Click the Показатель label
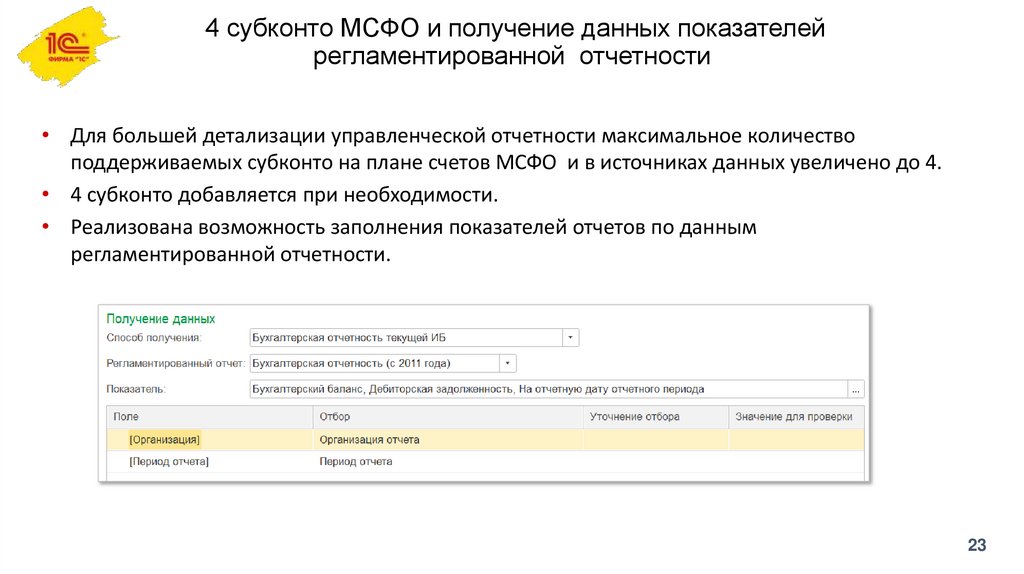Screen dimensions: 1024x574 136,389
